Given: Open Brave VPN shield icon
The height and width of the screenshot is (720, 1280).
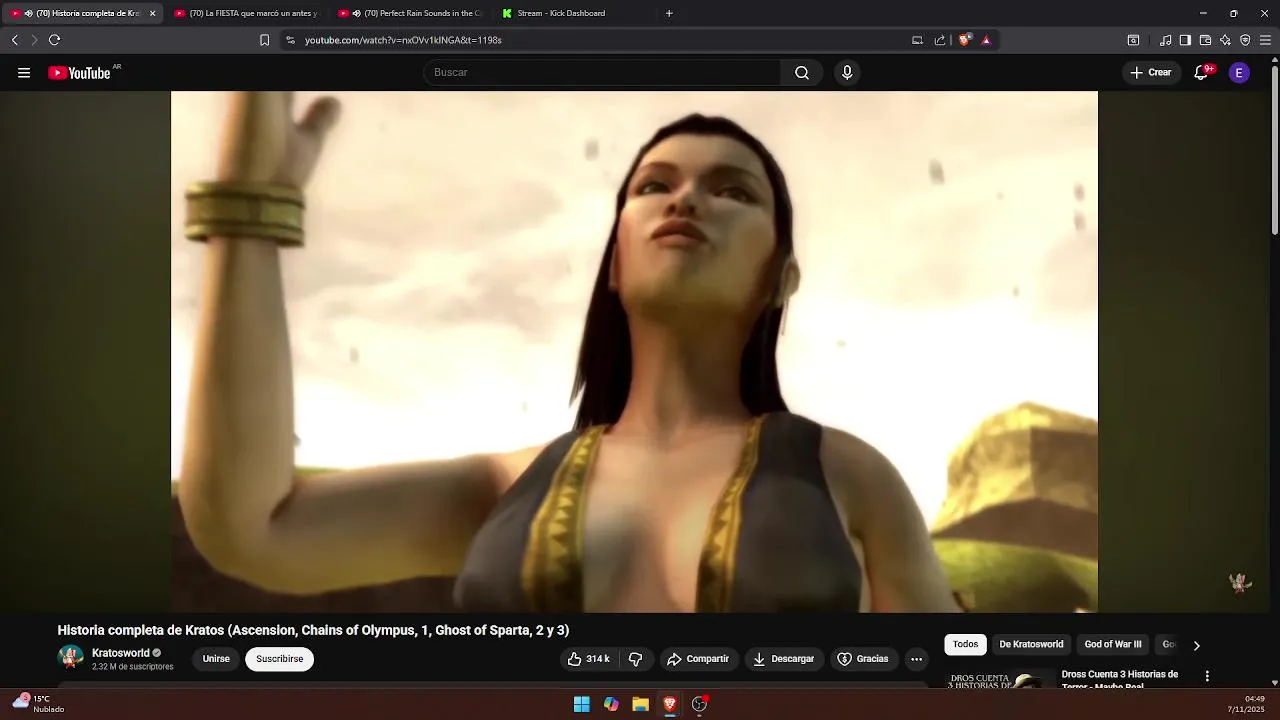Looking at the screenshot, I should [1245, 40].
